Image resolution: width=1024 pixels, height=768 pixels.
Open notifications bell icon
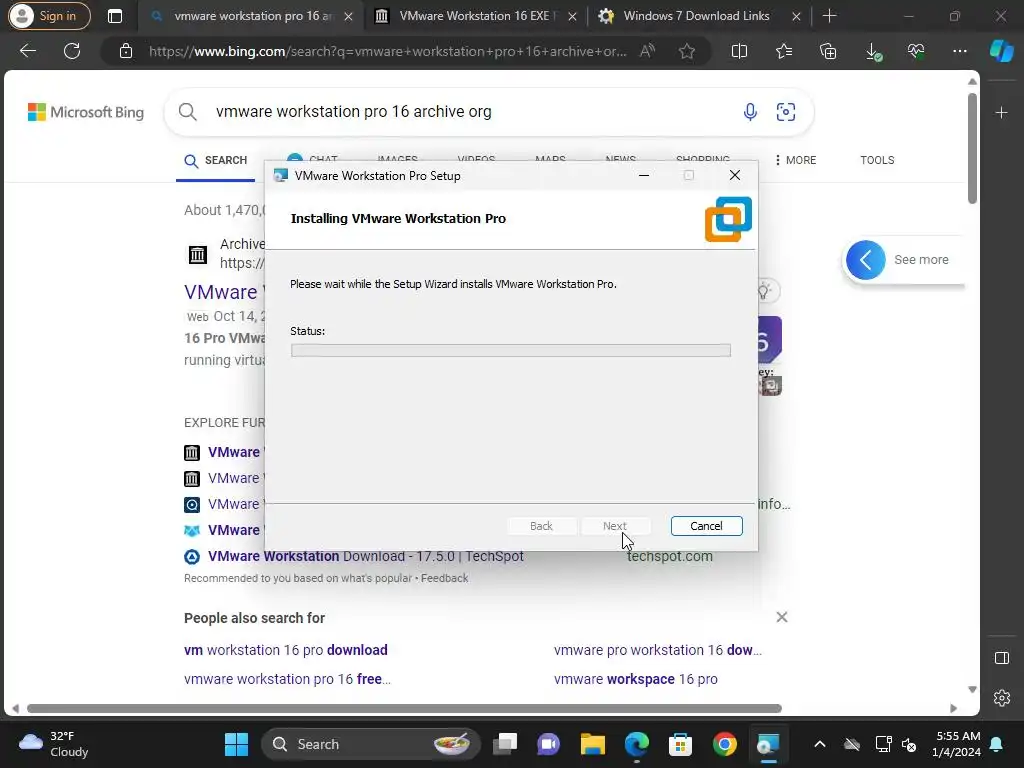996,744
